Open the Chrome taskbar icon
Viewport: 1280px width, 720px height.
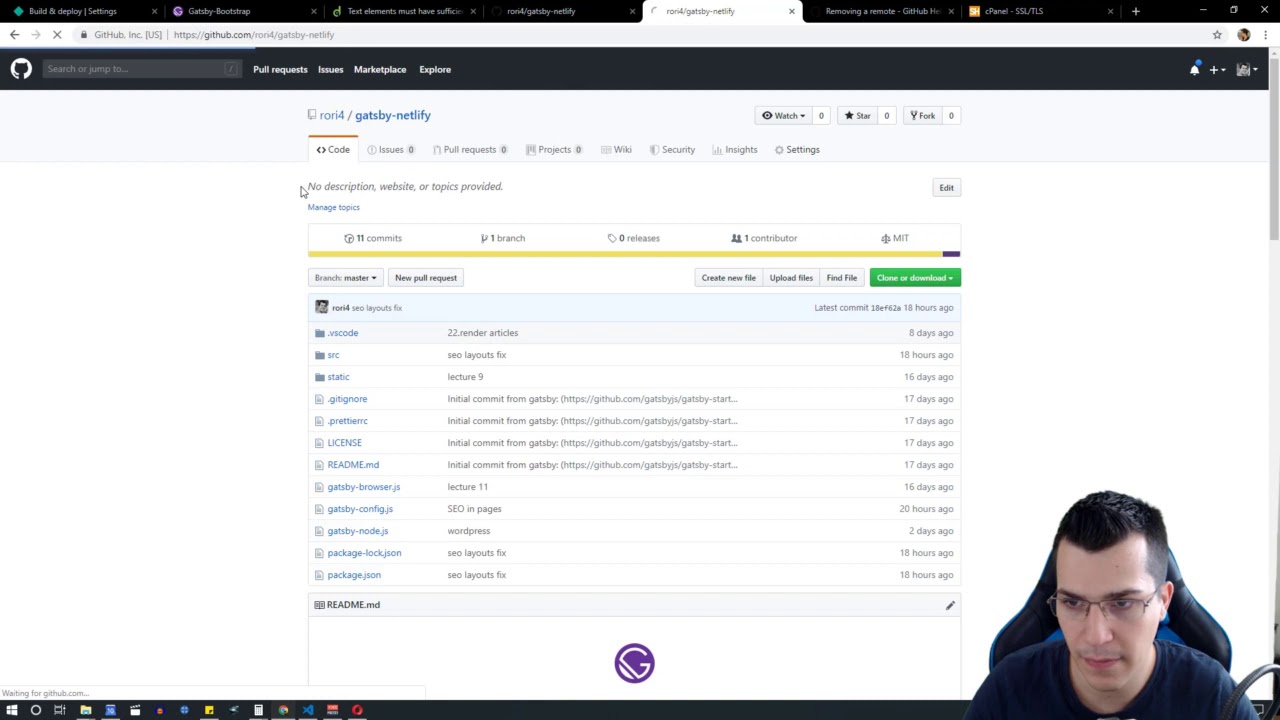[x=283, y=710]
